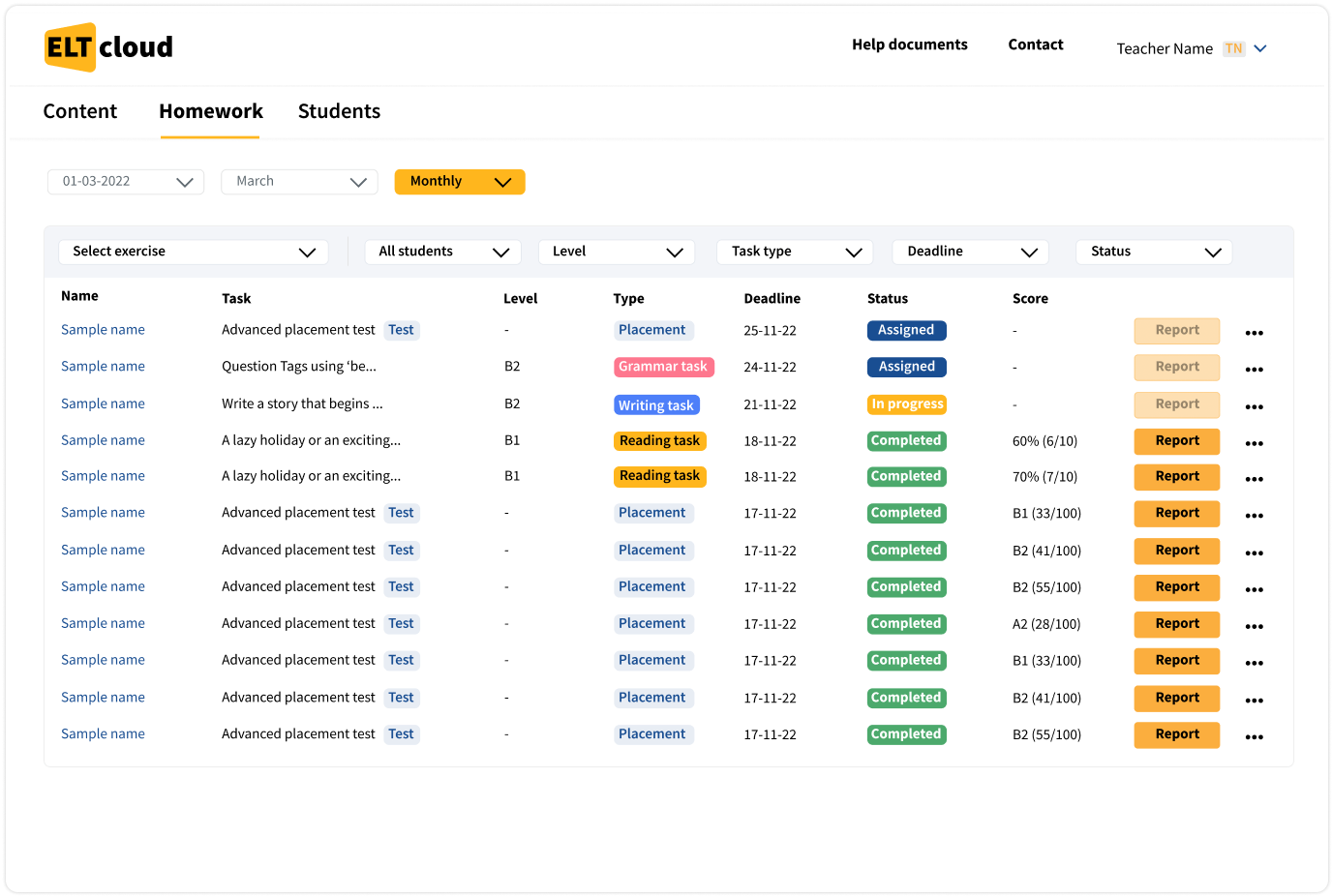The image size is (1332, 896).
Task: Open the teacher account menu chevron
Action: 1260,48
